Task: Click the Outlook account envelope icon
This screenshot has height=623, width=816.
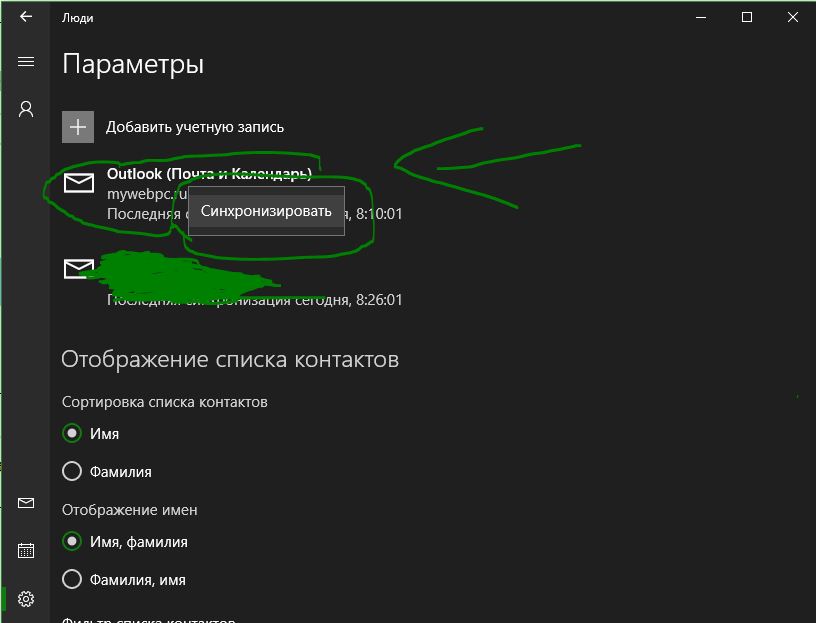Action: pos(79,183)
